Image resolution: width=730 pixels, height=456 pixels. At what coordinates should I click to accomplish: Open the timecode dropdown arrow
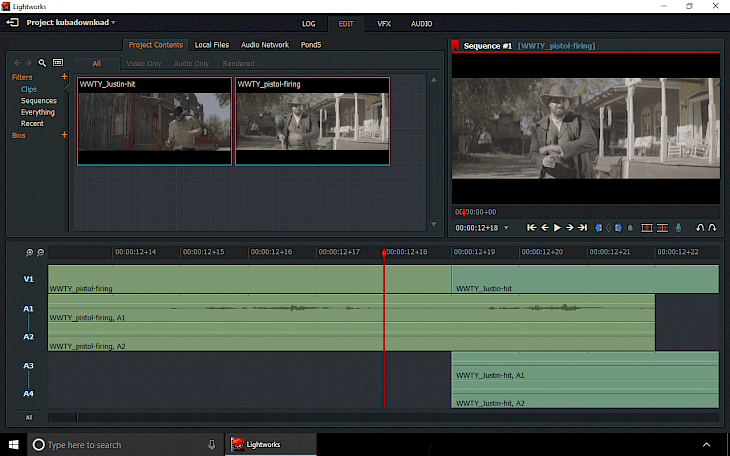click(506, 228)
